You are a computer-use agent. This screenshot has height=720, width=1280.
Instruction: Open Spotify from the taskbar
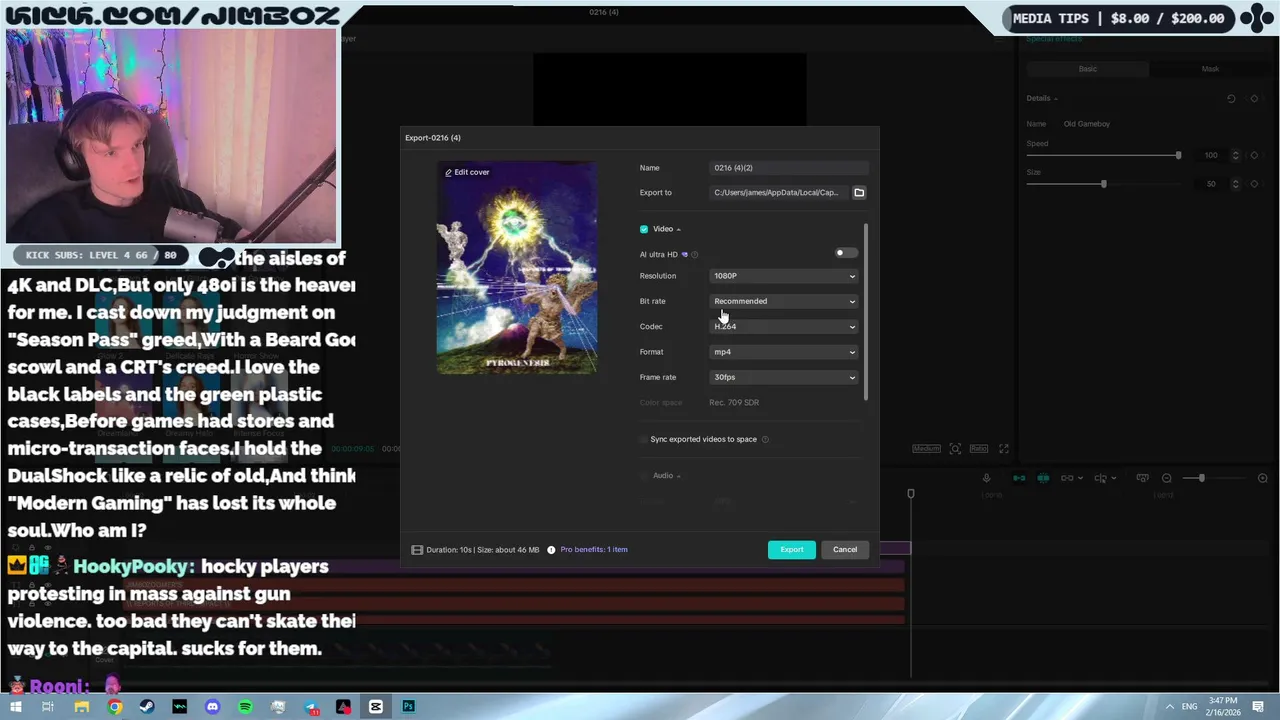[245, 707]
